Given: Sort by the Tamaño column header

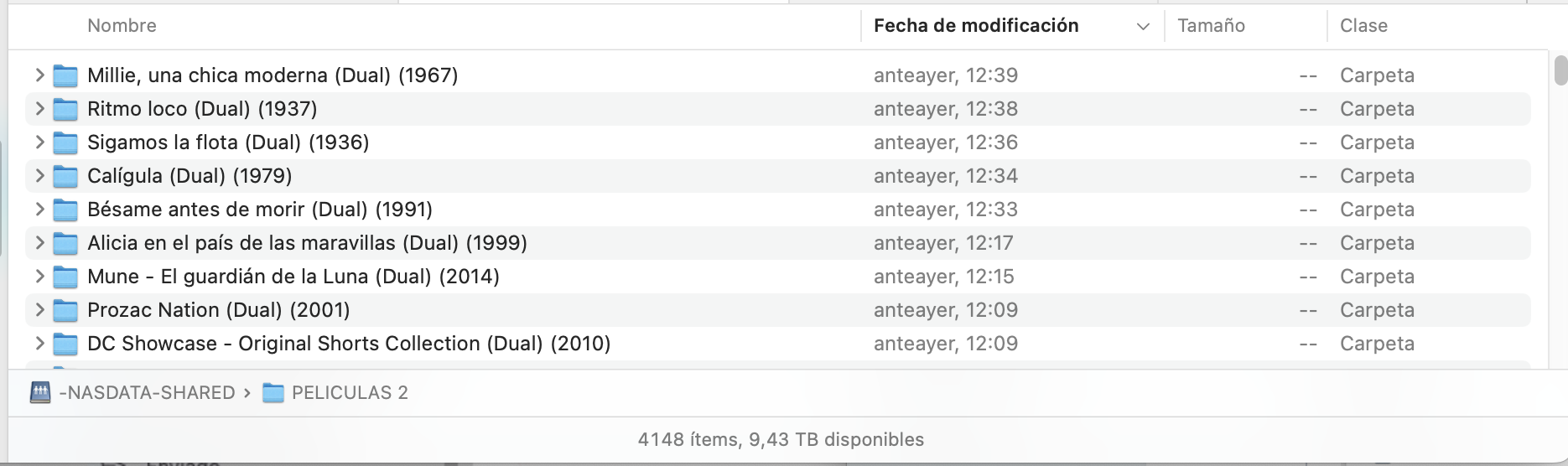Looking at the screenshot, I should [x=1211, y=26].
